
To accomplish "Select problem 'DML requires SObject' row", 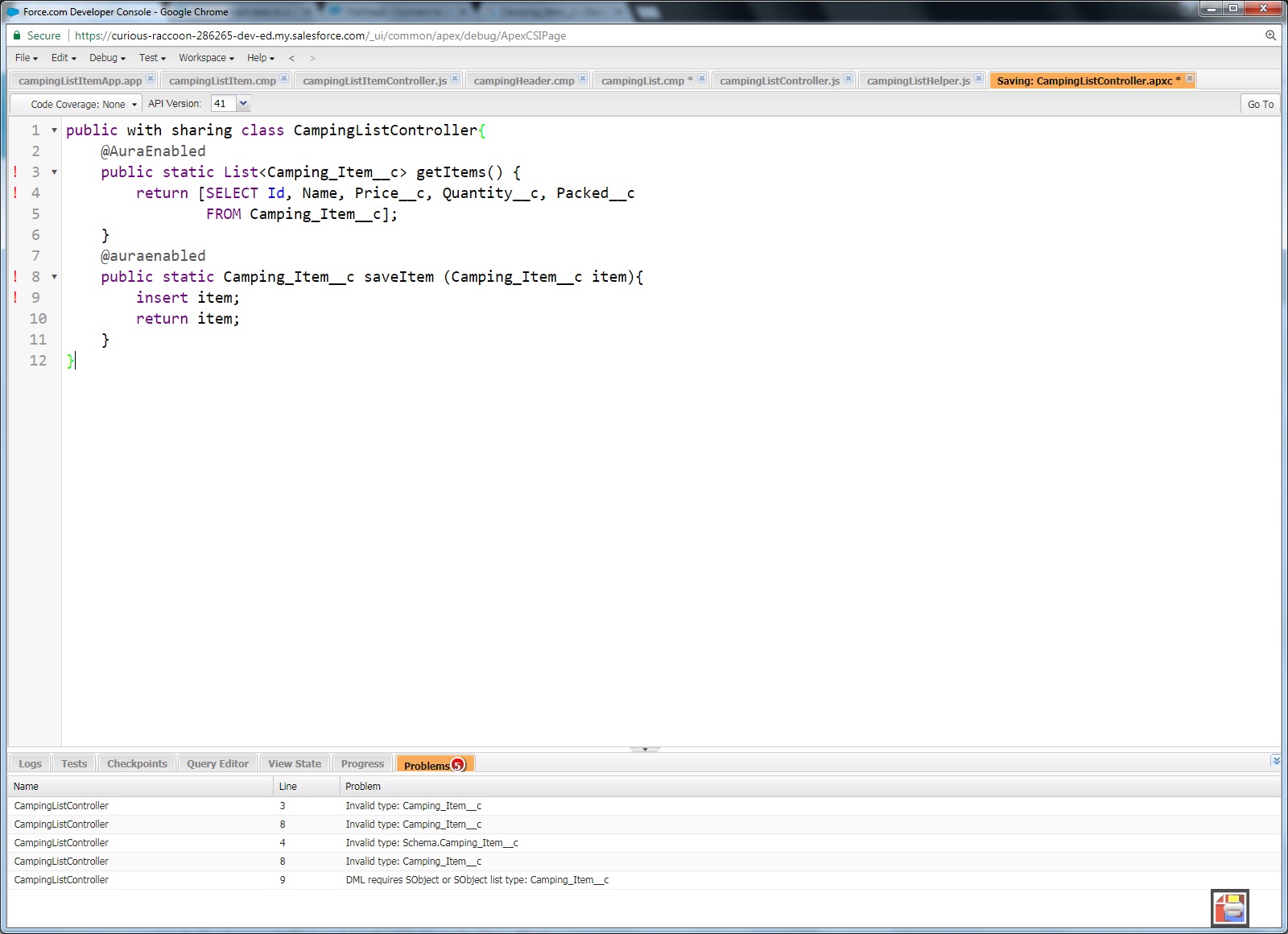I will coord(644,879).
